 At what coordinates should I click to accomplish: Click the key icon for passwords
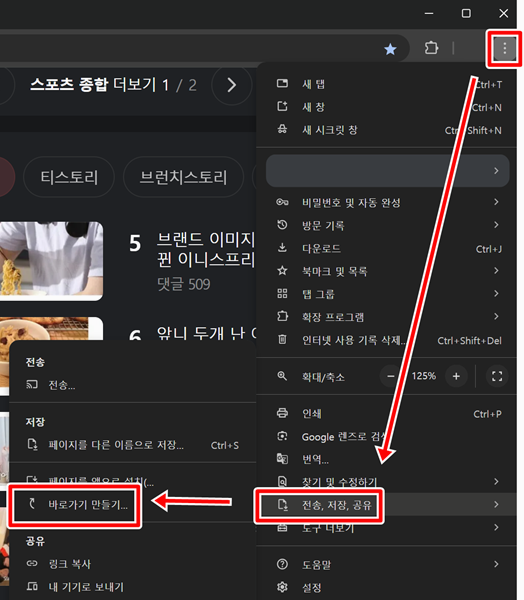[x=282, y=202]
